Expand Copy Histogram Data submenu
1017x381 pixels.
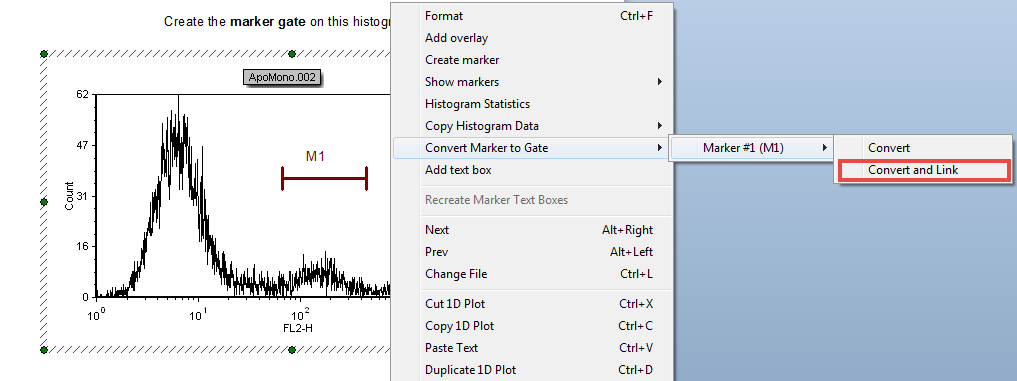click(x=532, y=126)
